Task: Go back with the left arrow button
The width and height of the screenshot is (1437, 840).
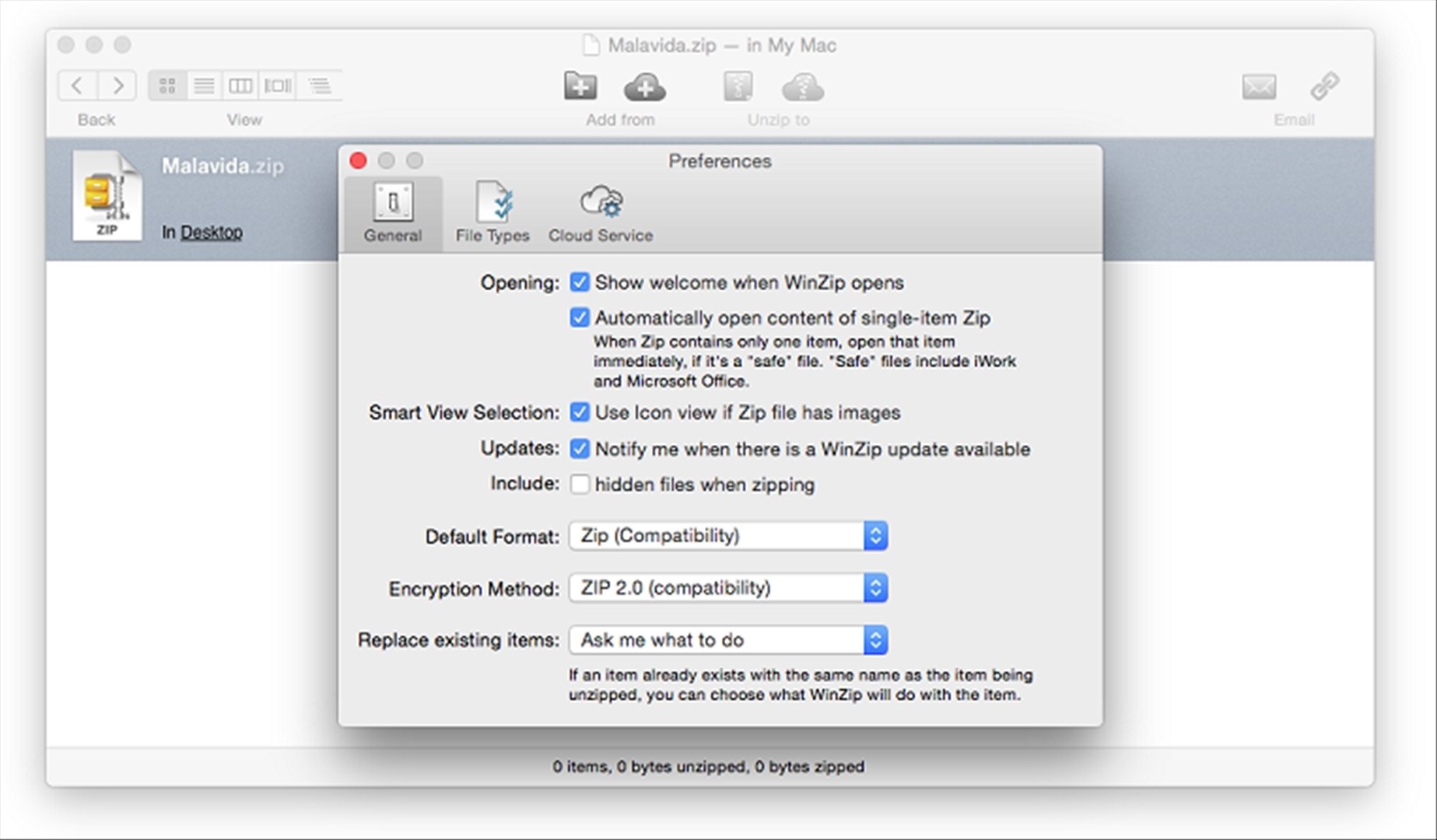Action: click(x=78, y=85)
